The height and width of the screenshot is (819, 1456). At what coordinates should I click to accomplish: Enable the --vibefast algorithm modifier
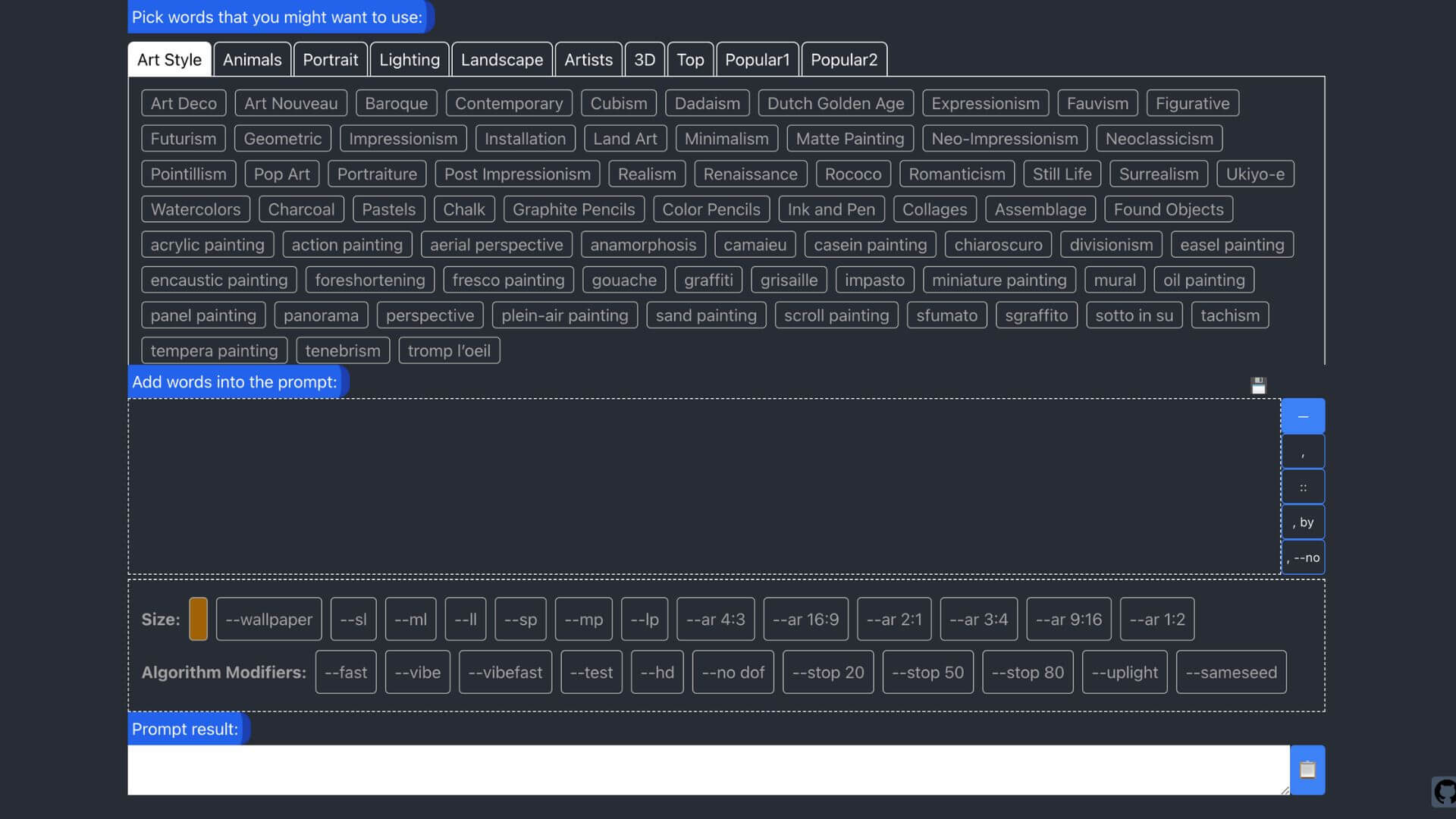pos(505,672)
